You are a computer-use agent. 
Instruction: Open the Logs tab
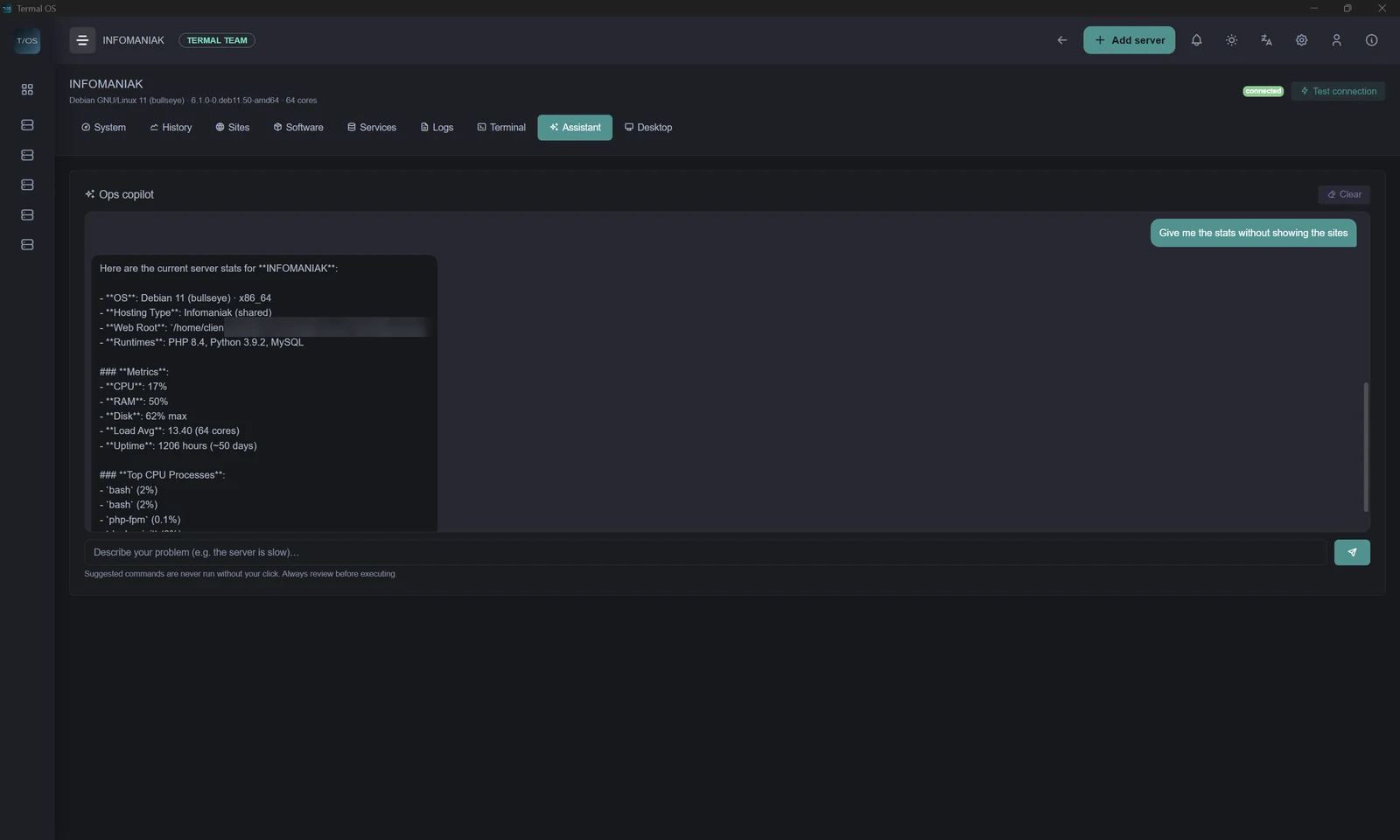(437, 128)
